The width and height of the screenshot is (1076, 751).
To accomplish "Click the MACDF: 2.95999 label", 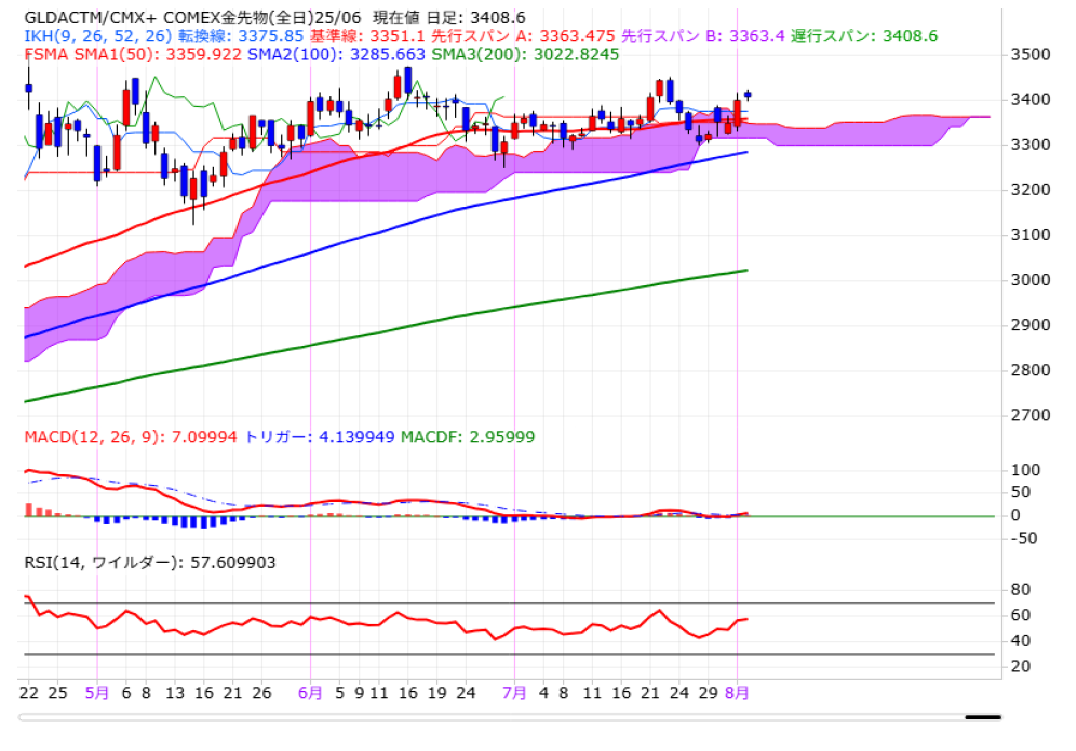I will coord(468,437).
